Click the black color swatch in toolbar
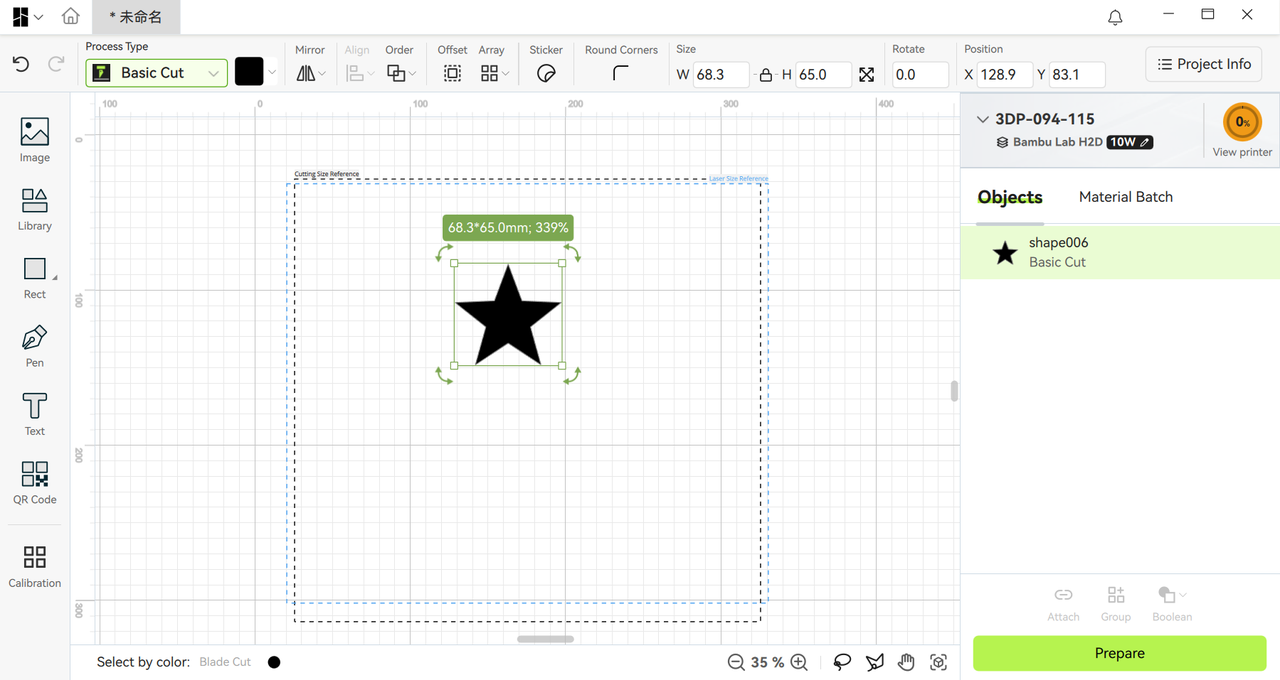 click(249, 72)
